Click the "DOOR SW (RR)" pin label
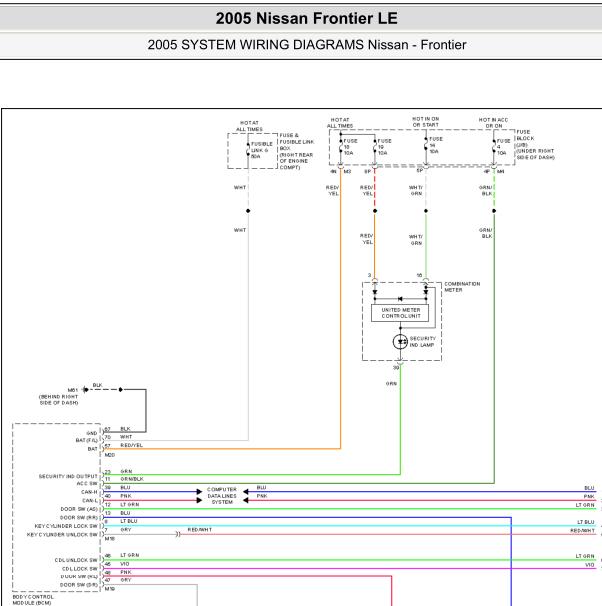Viewport: 602px width, 606px height. pyautogui.click(x=79, y=517)
